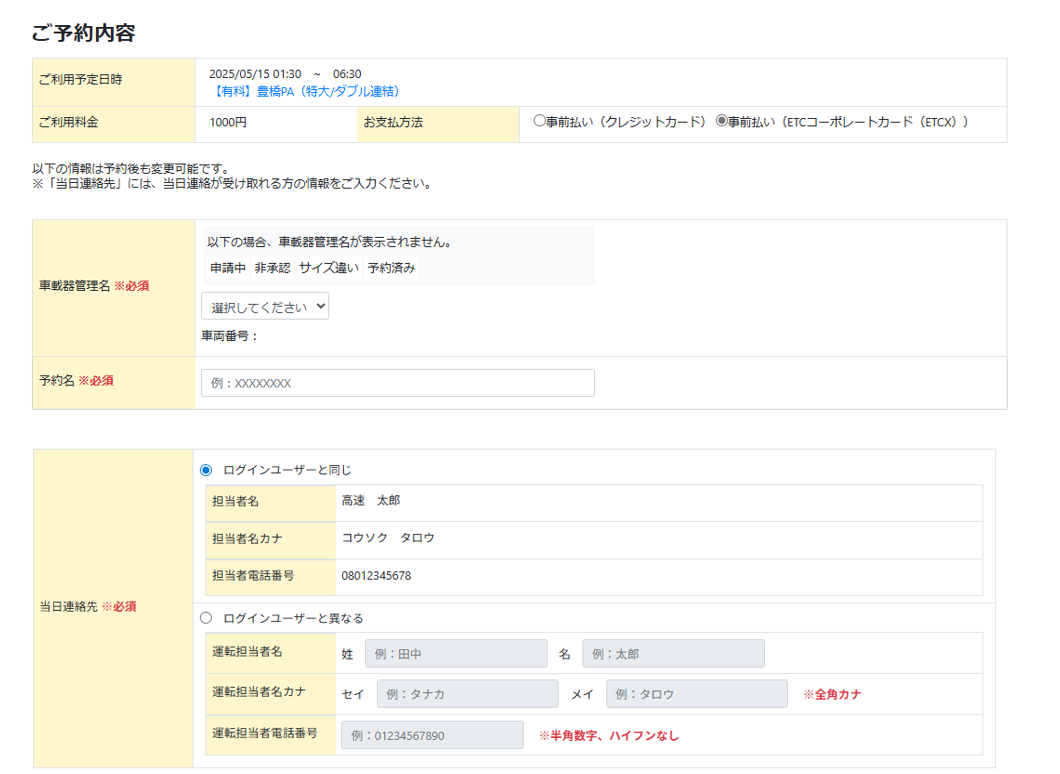1060x774 pixels.
Task: Click the 予約済み status tag
Action: [391, 268]
